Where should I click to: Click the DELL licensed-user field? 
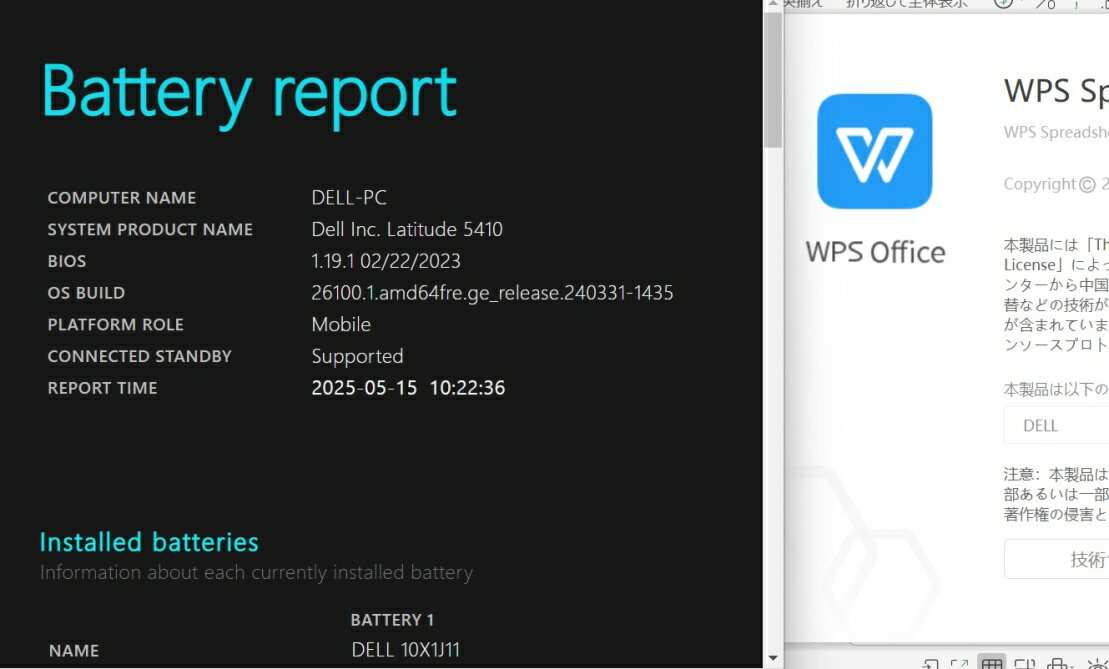pyautogui.click(x=1056, y=425)
